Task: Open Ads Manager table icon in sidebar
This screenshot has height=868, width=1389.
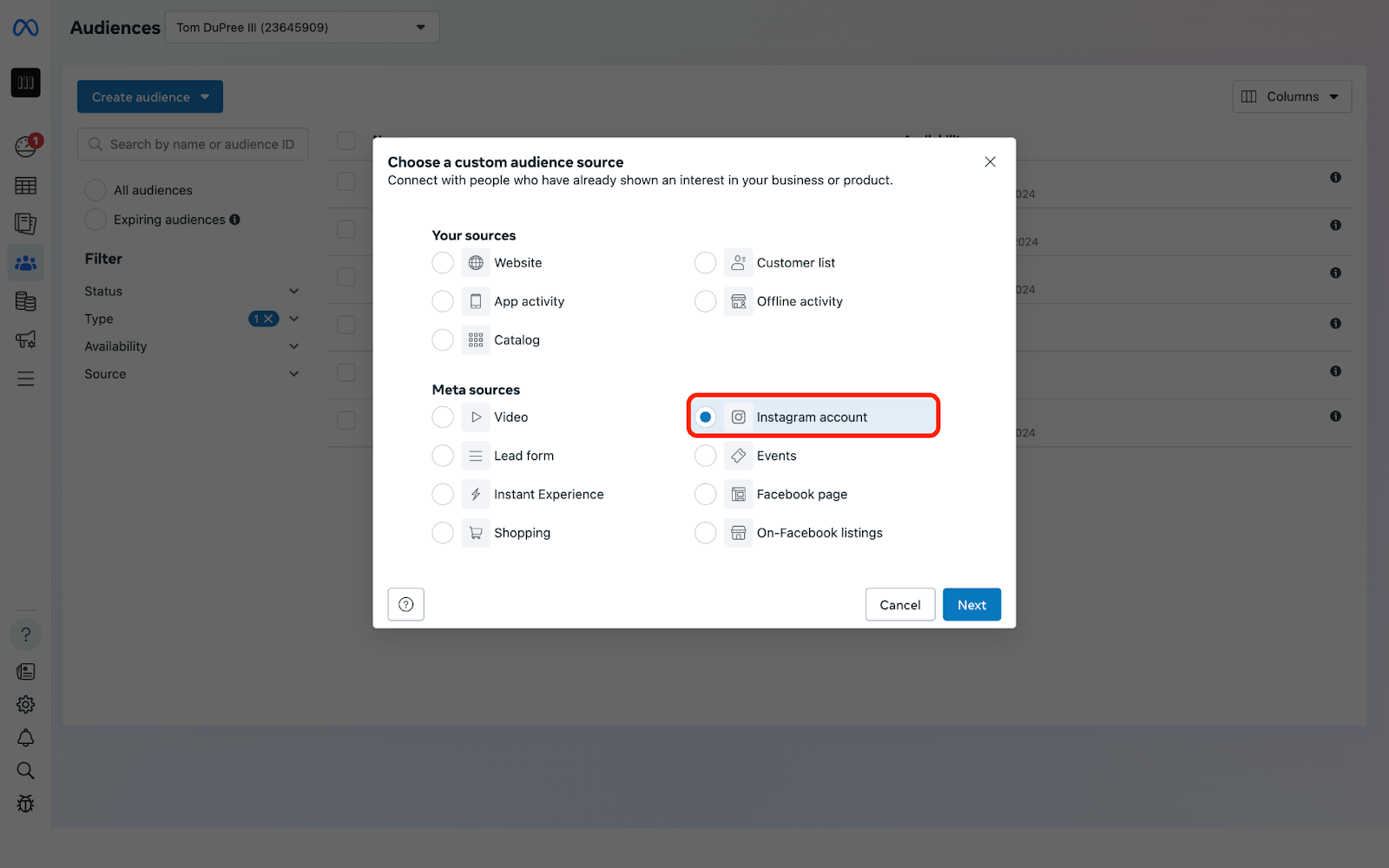Action: click(25, 186)
